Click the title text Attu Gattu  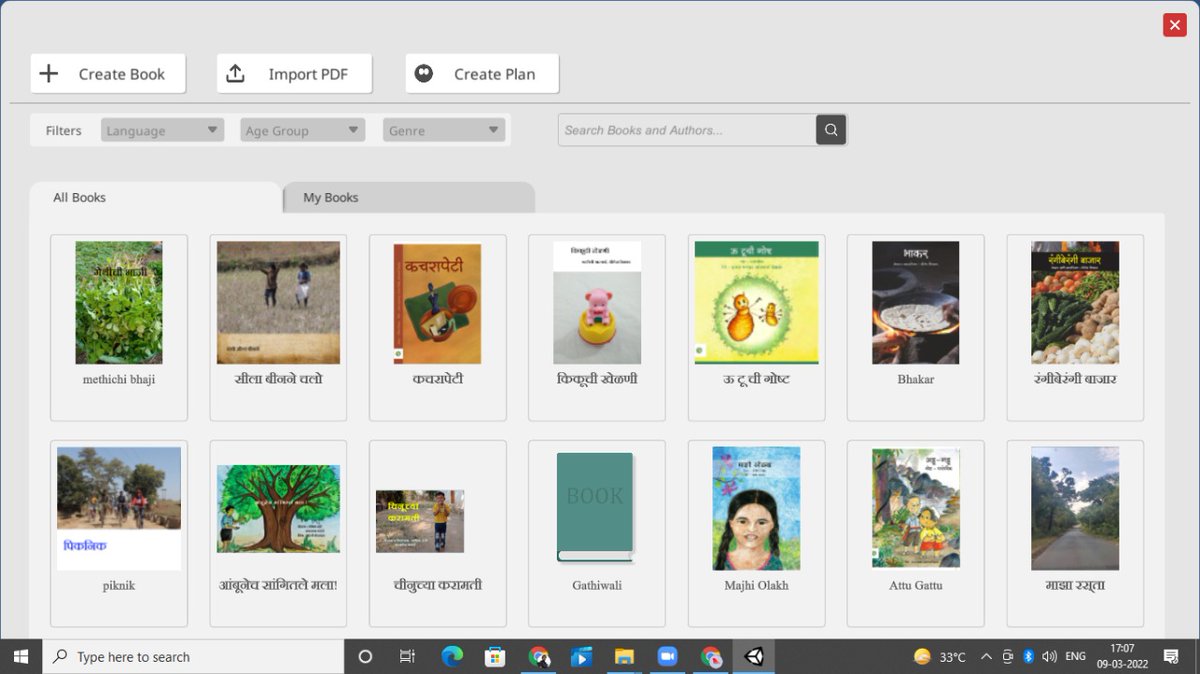pyautogui.click(x=916, y=586)
